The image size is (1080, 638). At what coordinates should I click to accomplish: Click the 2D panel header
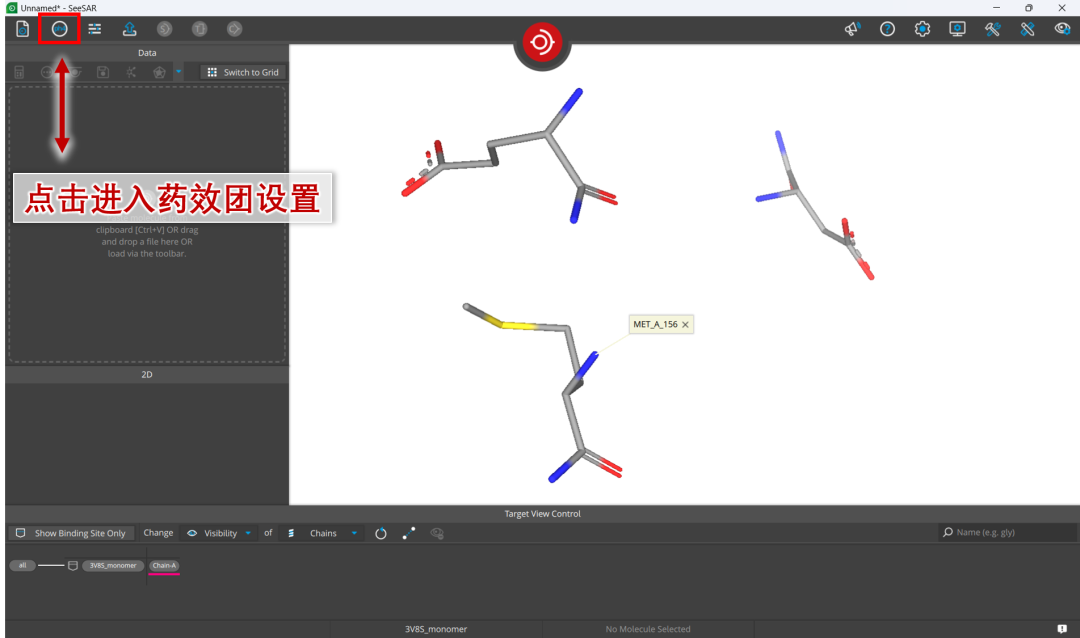pyautogui.click(x=147, y=375)
